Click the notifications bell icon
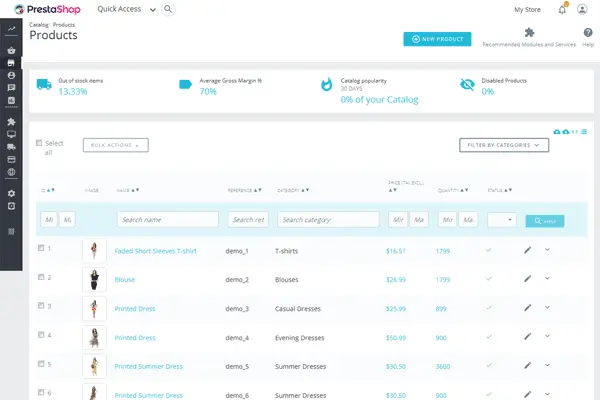Screen dimensions: 600x400 [562, 9]
